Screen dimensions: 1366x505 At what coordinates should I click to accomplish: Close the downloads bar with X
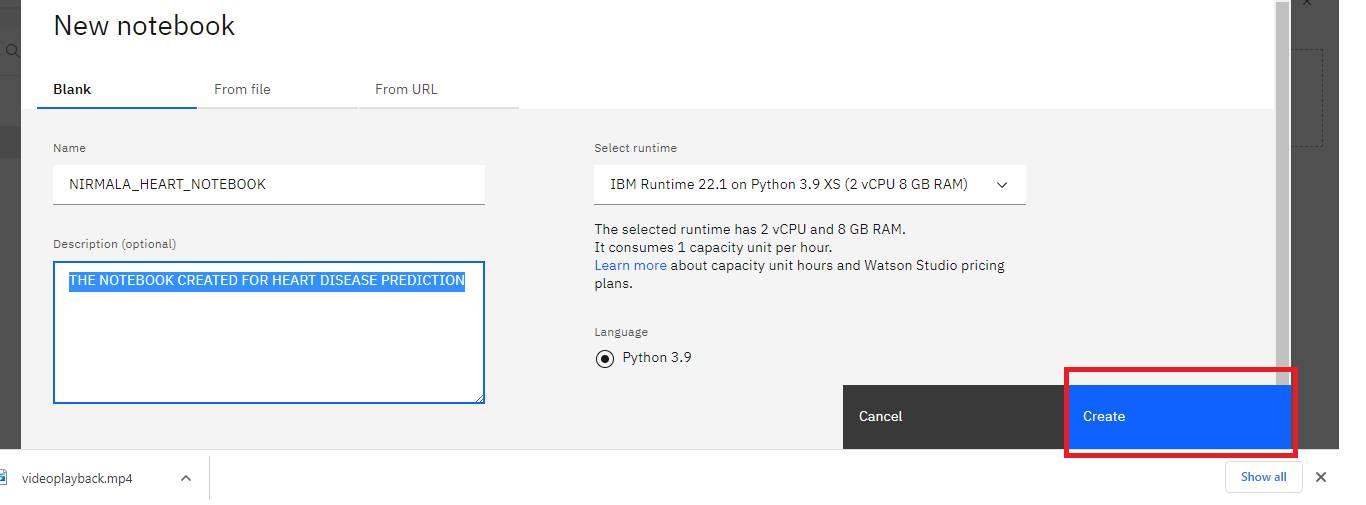pos(1321,477)
